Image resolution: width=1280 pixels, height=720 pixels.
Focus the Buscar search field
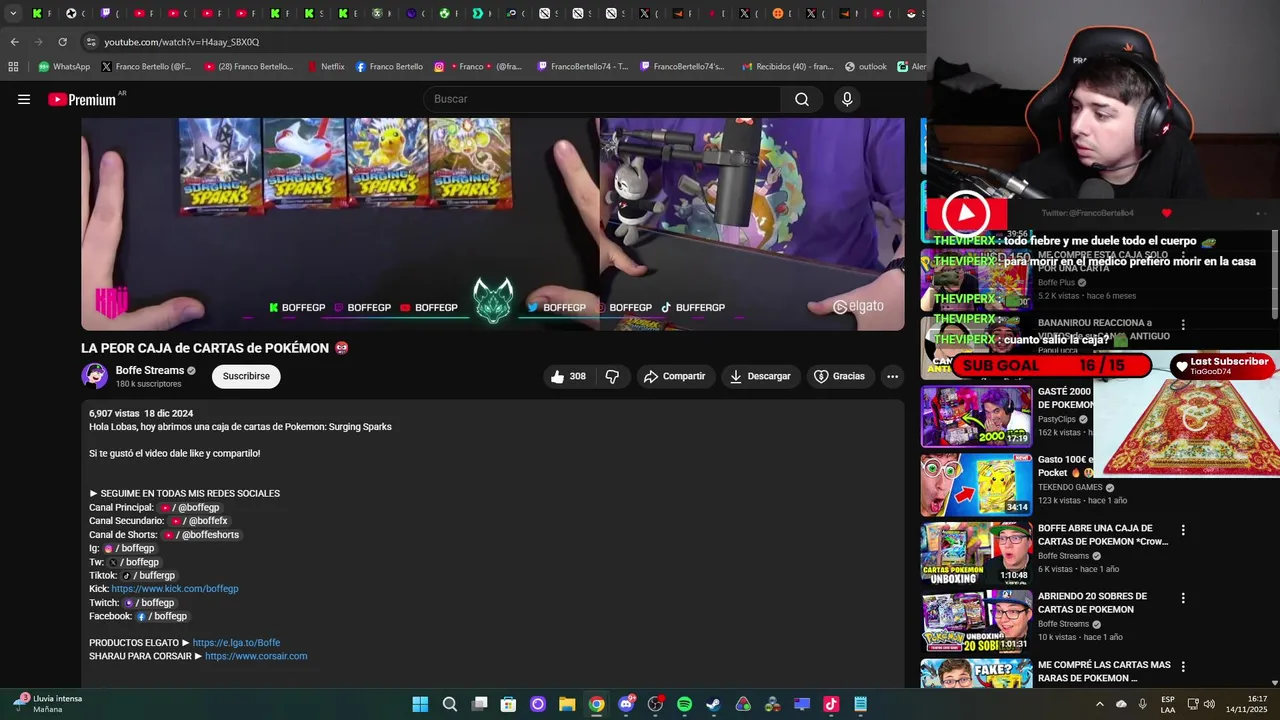coord(603,99)
